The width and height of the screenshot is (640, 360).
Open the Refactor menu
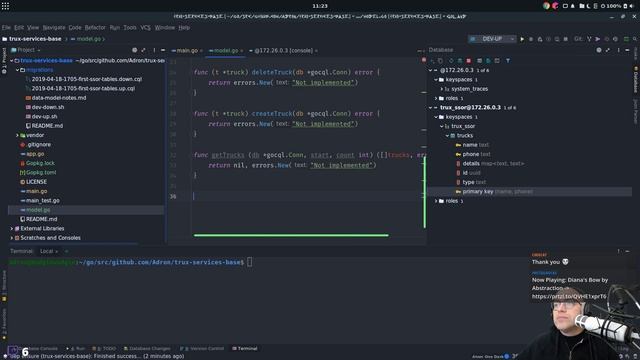(95, 27)
